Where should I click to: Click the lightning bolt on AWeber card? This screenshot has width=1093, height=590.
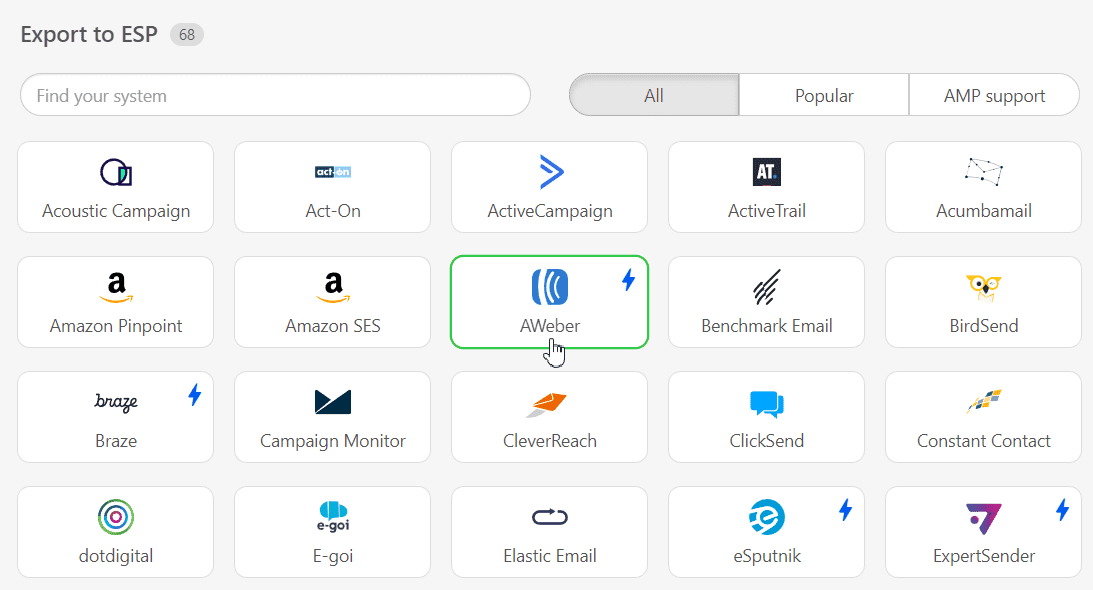pos(629,280)
